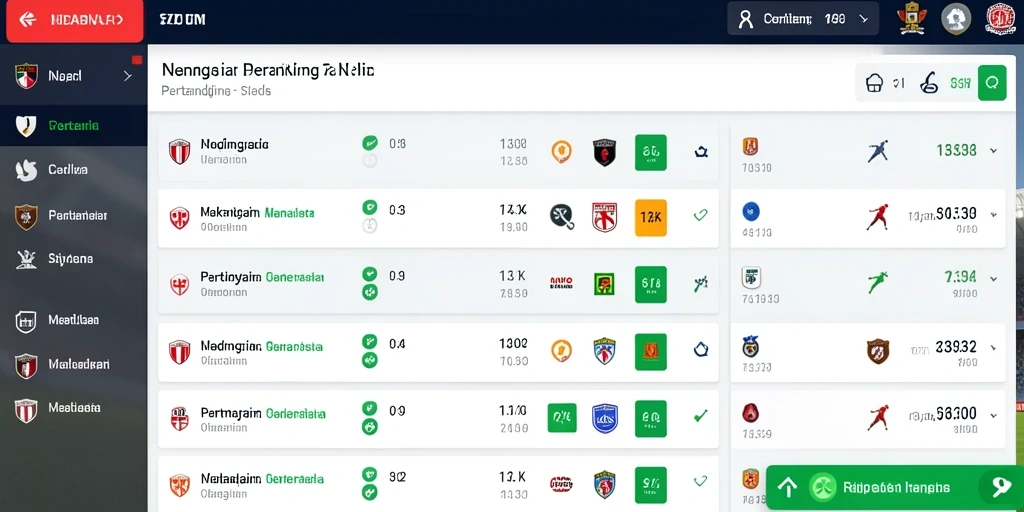1024x512 pixels.
Task: Click the home icon in top toolbar
Action: coord(874,83)
